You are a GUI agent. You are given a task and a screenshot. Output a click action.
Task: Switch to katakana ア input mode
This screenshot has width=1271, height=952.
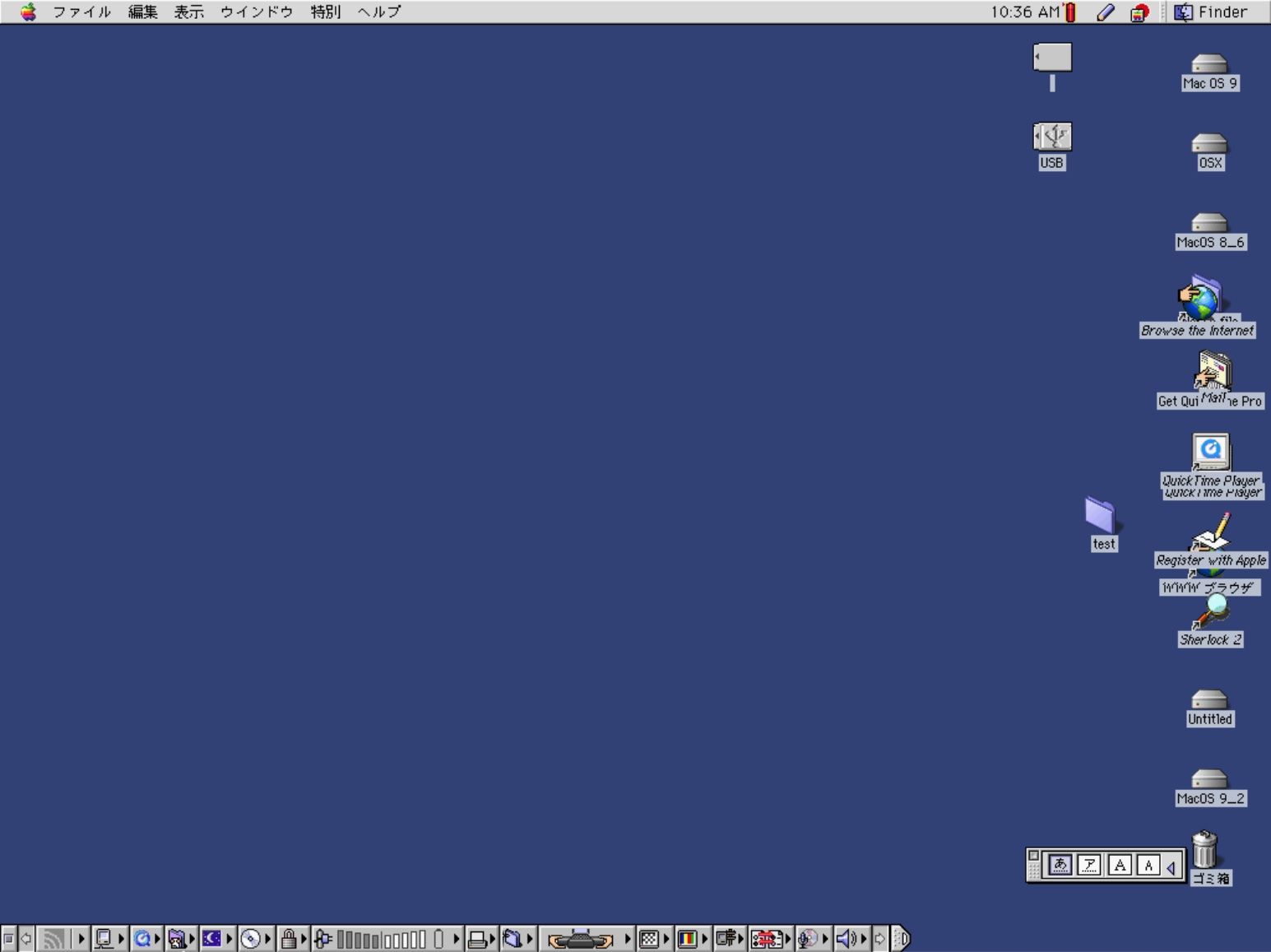(1090, 865)
